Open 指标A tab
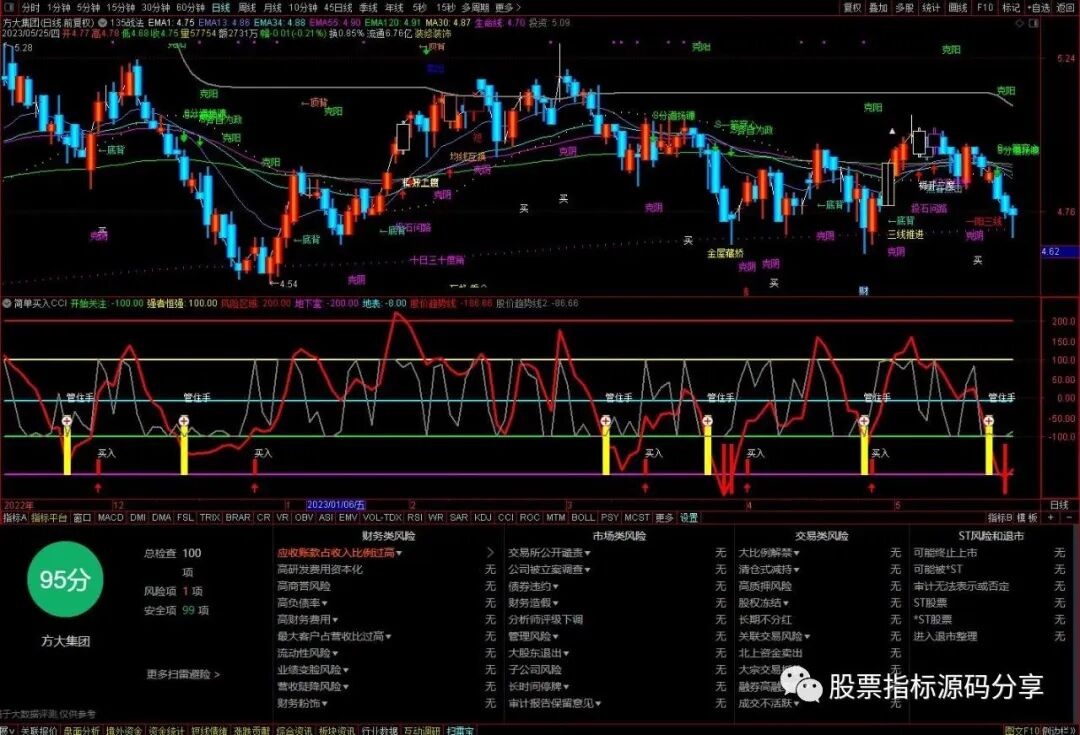Viewport: 1080px width, 735px height. point(14,517)
